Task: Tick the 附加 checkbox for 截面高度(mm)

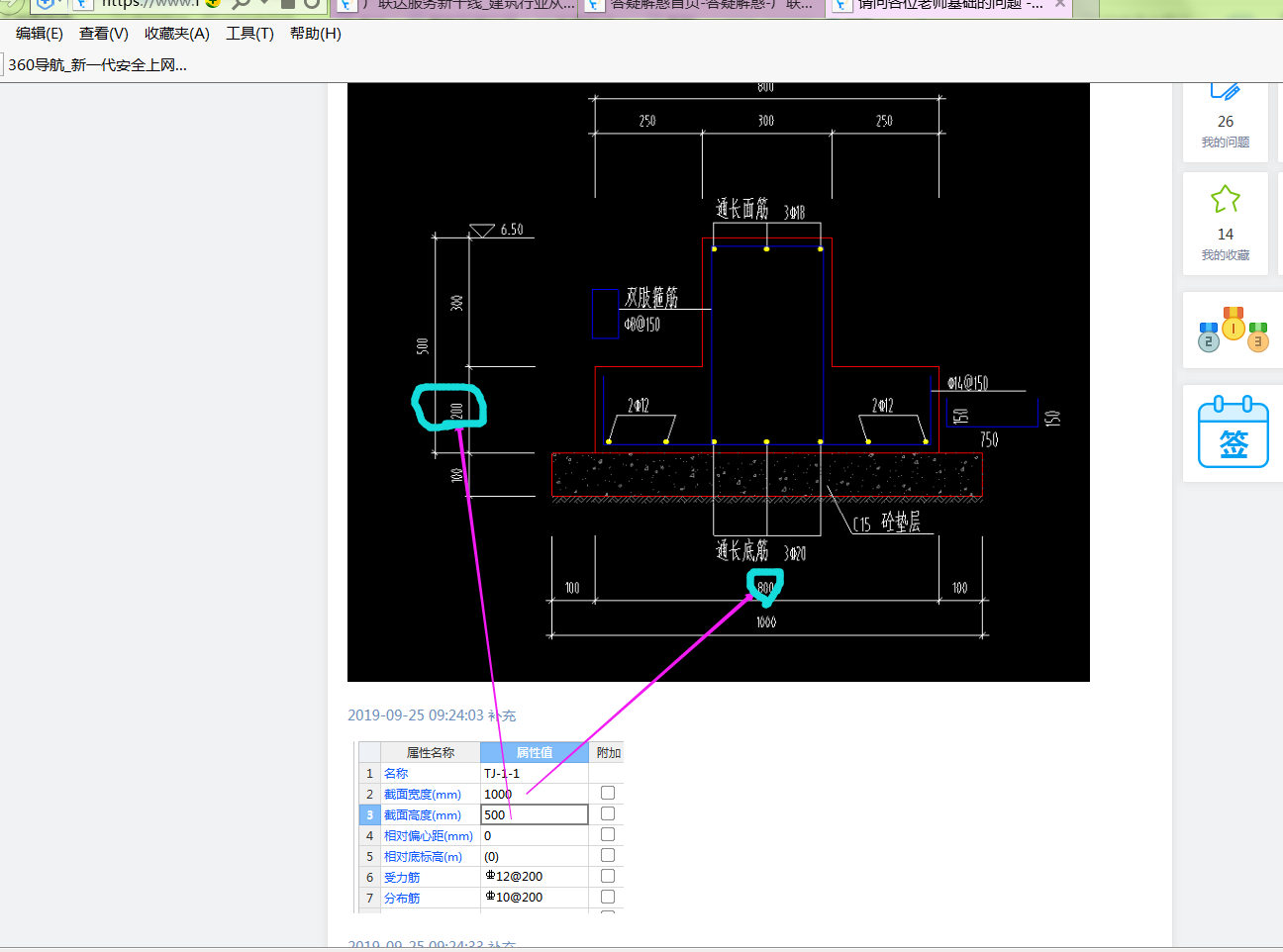Action: pyautogui.click(x=608, y=813)
